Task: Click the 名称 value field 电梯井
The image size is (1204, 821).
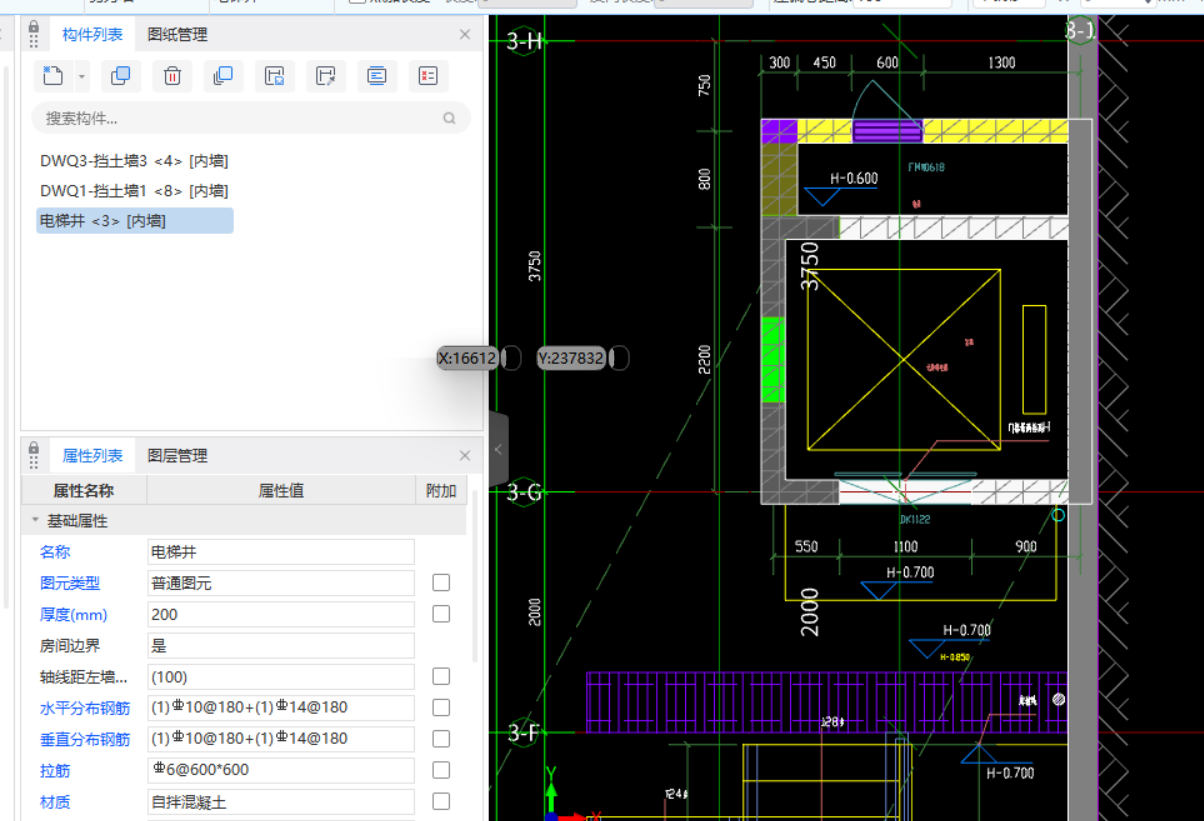Action: click(x=280, y=552)
